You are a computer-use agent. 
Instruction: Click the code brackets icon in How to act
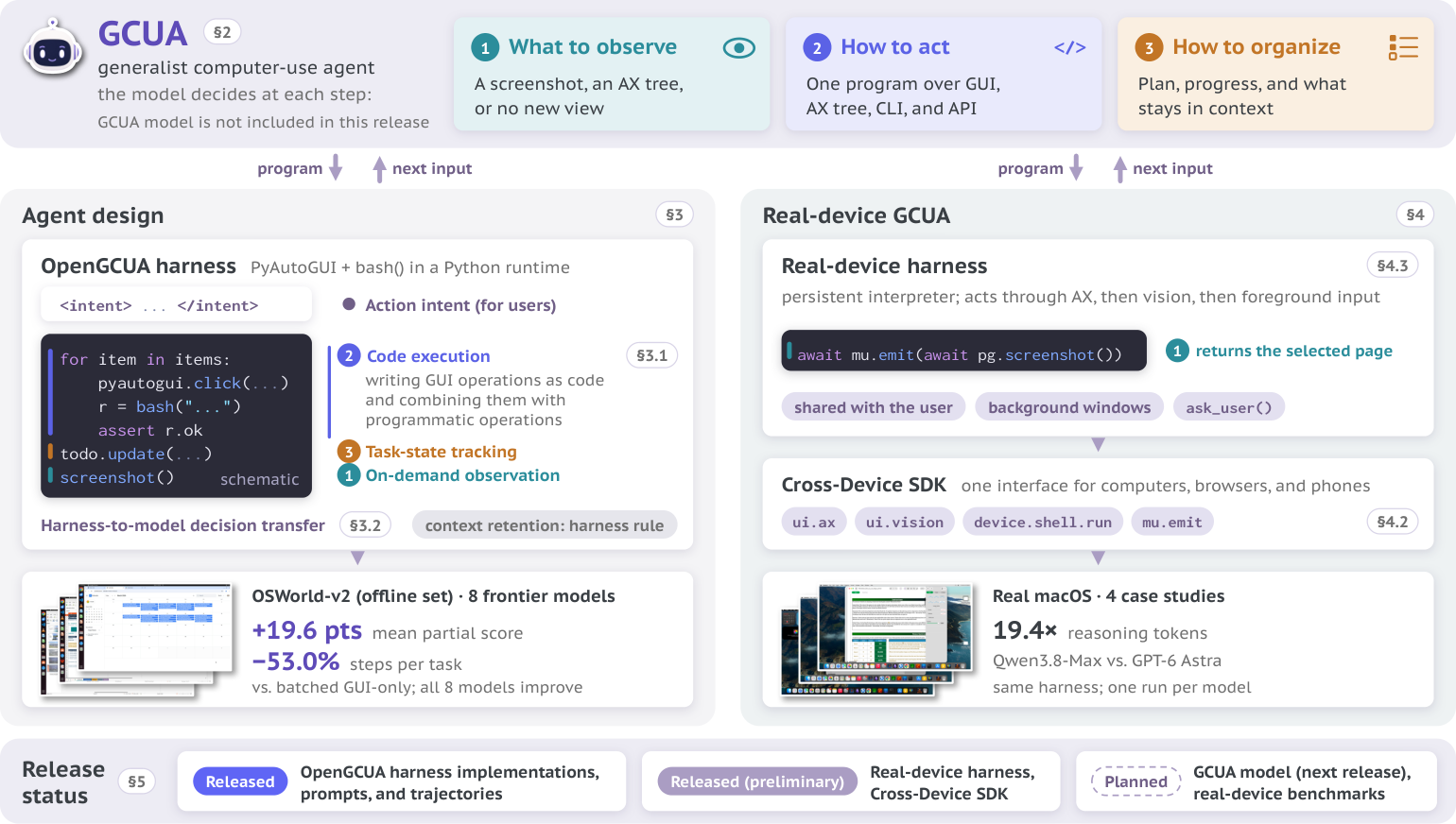pyautogui.click(x=1070, y=47)
